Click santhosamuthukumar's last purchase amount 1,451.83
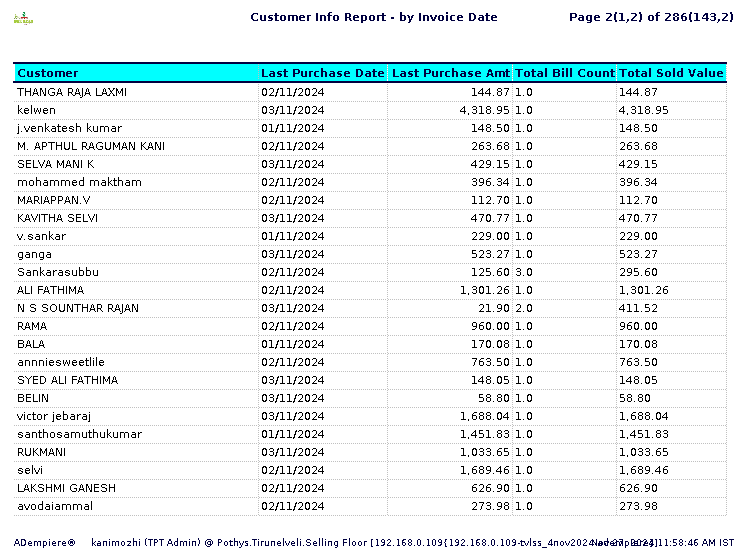 point(485,434)
